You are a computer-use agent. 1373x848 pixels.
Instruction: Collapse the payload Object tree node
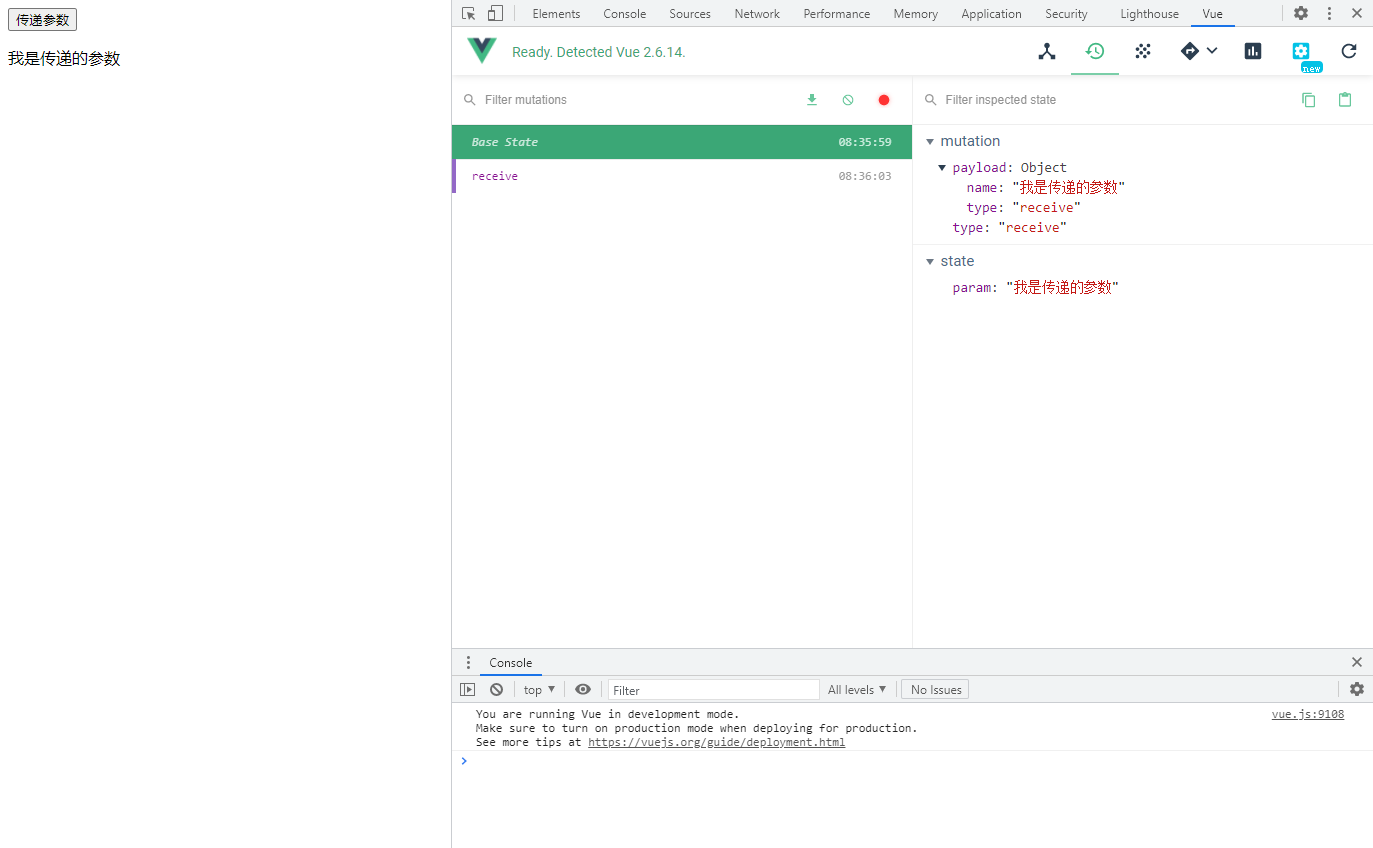click(x=942, y=168)
